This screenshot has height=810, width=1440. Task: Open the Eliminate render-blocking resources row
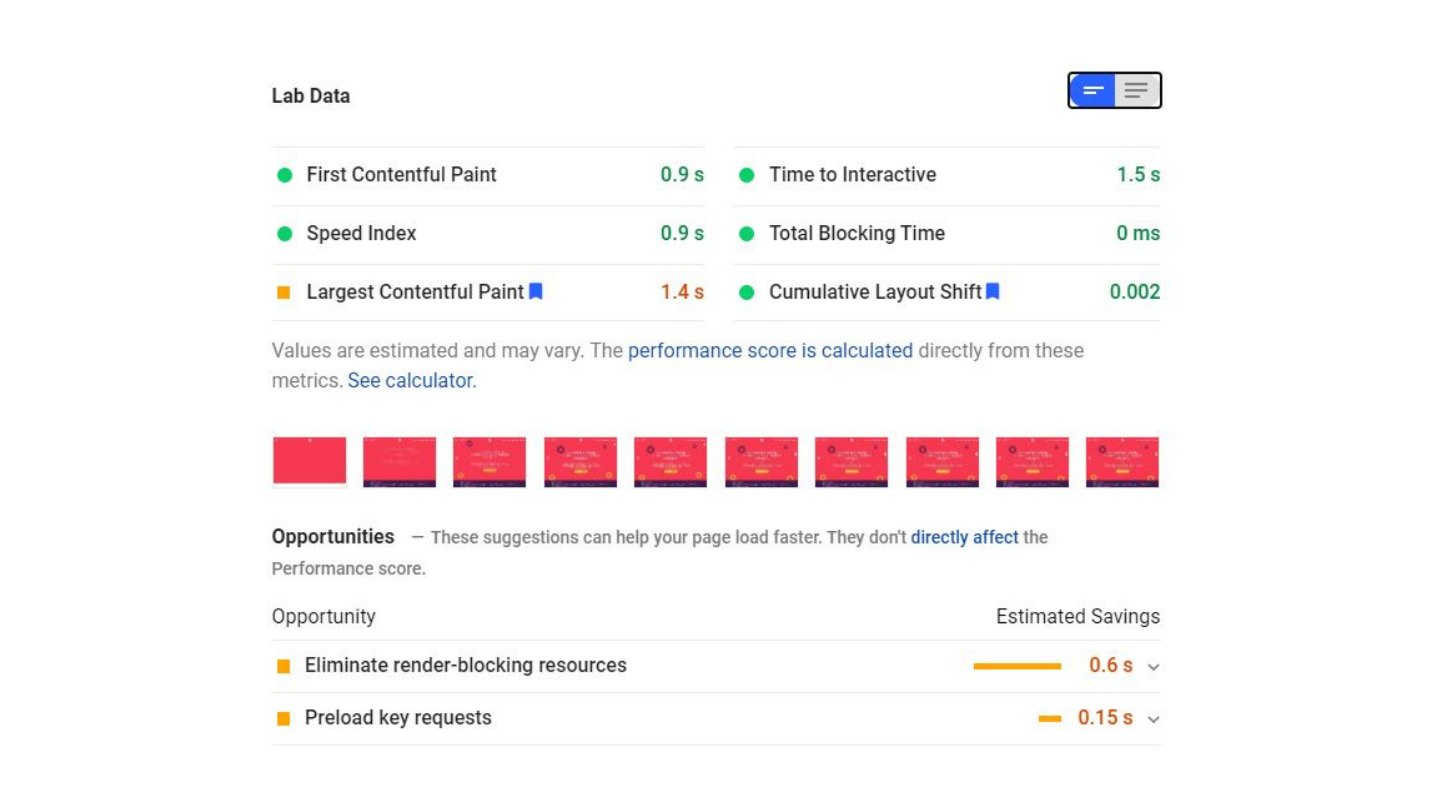466,666
